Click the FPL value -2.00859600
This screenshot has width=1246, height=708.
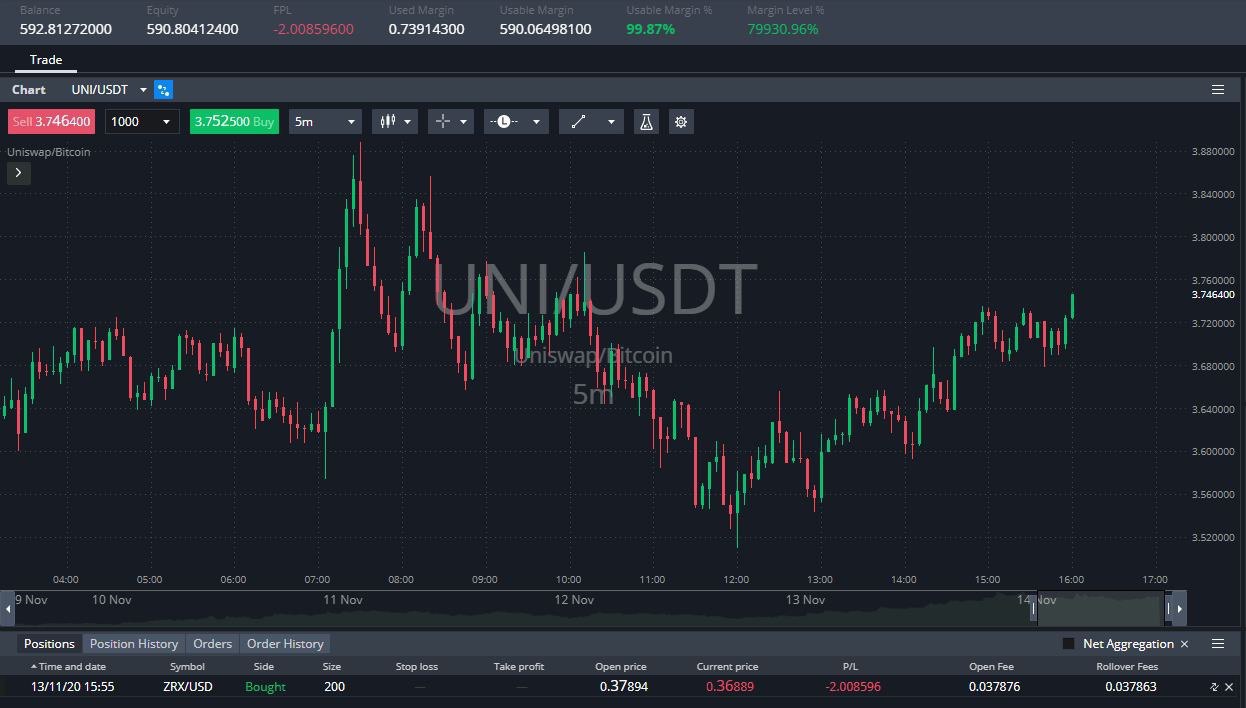(x=314, y=29)
